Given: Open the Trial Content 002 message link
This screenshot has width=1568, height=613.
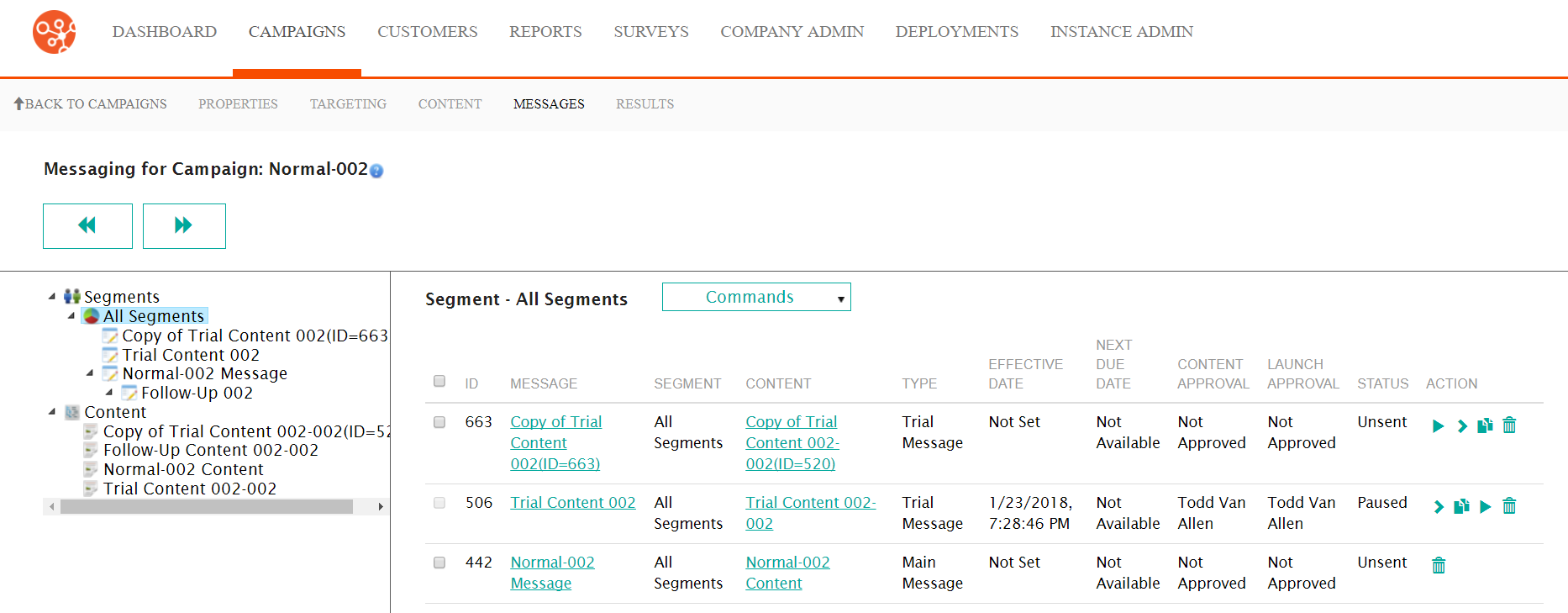Looking at the screenshot, I should tap(572, 503).
